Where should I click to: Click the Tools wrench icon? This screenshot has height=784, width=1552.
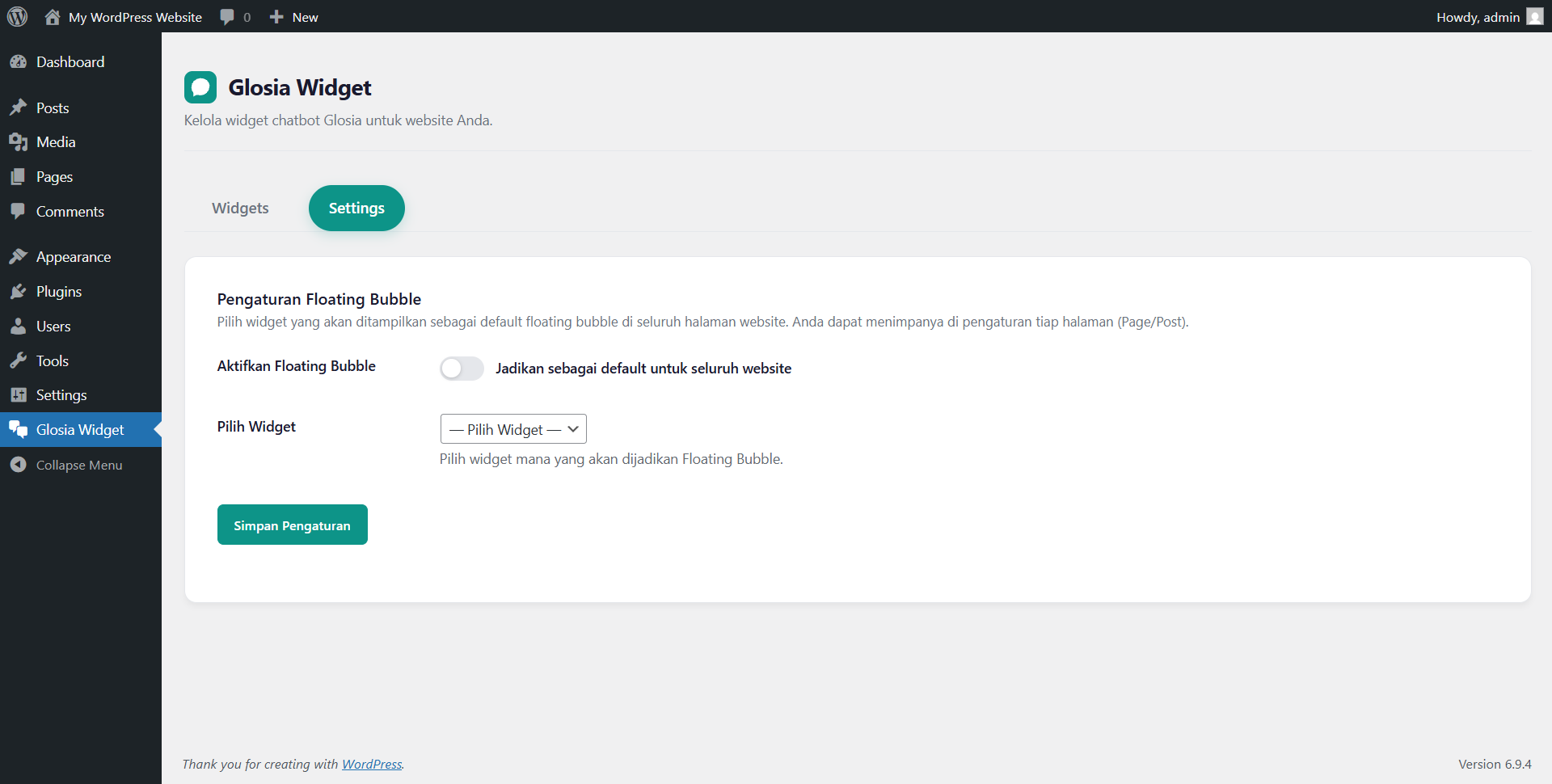click(x=19, y=361)
